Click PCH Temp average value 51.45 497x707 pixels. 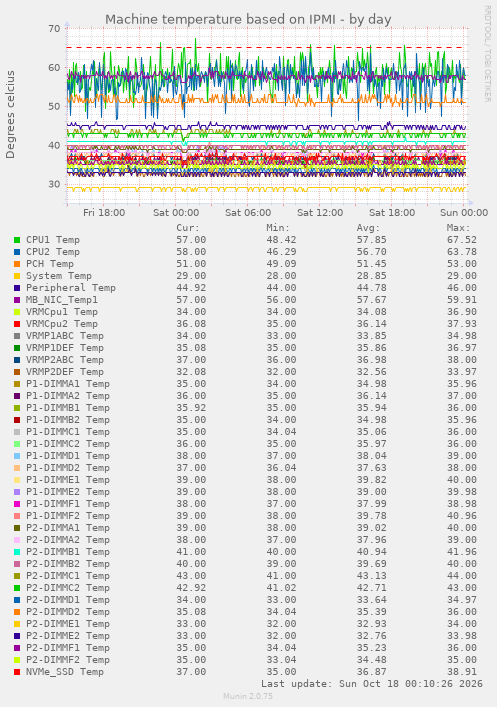coord(371,264)
